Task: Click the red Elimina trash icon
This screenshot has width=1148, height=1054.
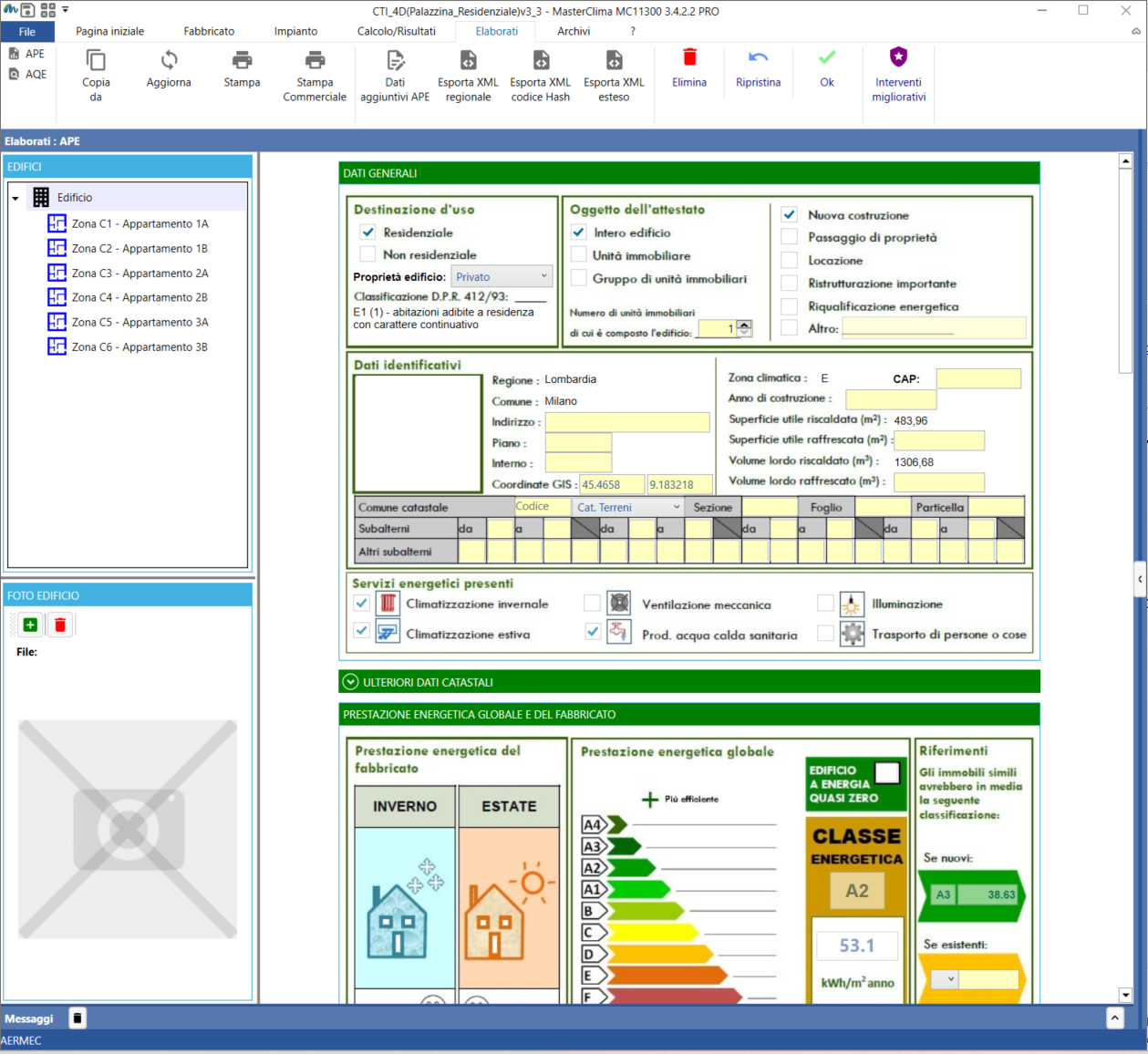Action: click(689, 57)
